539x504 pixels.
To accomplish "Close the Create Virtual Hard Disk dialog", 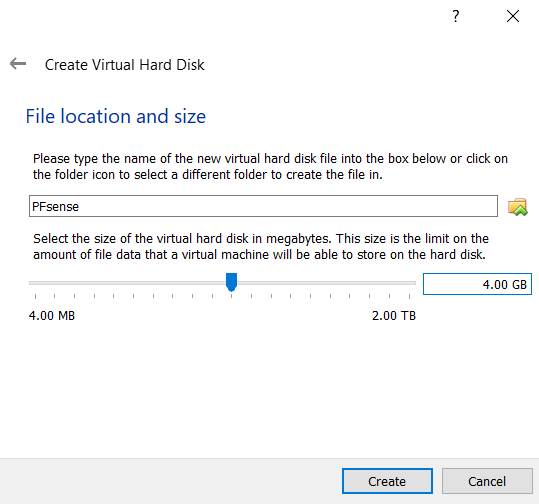I will click(513, 16).
